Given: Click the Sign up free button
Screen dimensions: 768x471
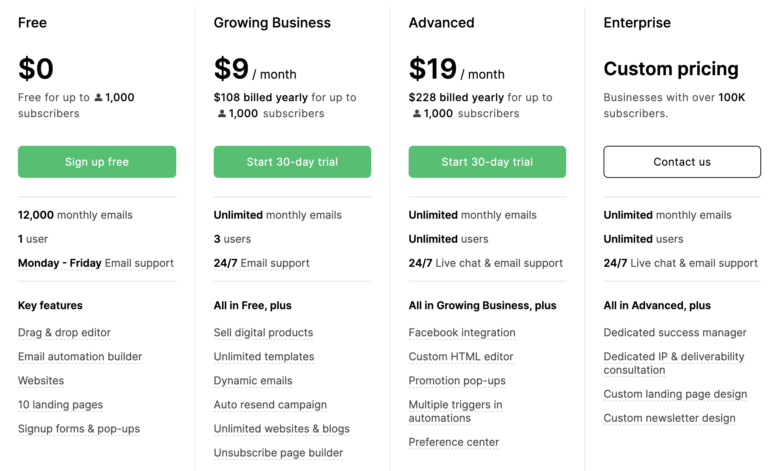Looking at the screenshot, I should click(x=97, y=162).
